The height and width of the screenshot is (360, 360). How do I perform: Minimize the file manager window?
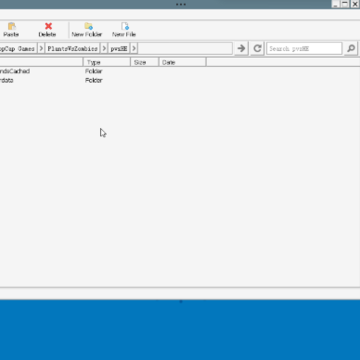(x=336, y=4)
